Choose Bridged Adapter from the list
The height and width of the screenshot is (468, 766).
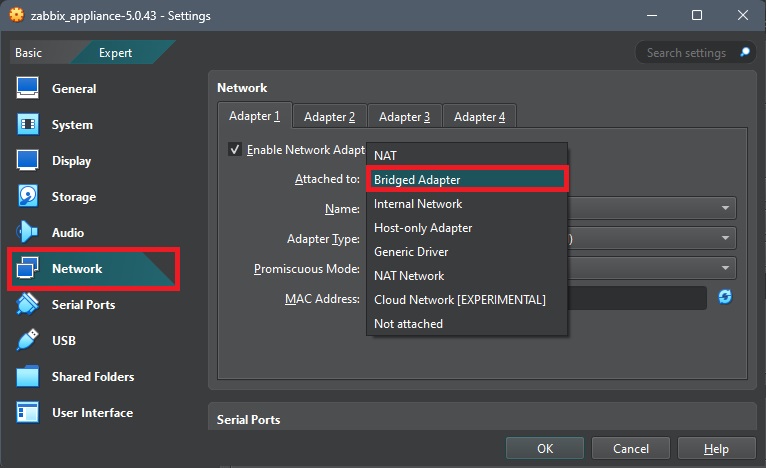coord(467,180)
